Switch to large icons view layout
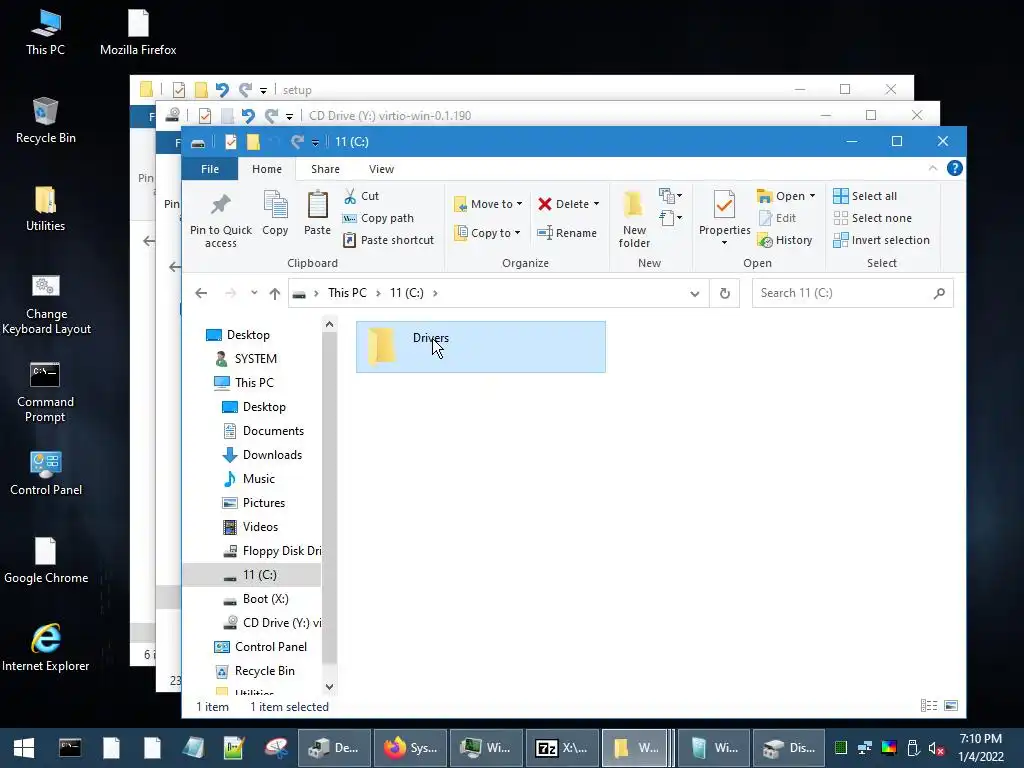Image resolution: width=1024 pixels, height=768 pixels. [951, 705]
